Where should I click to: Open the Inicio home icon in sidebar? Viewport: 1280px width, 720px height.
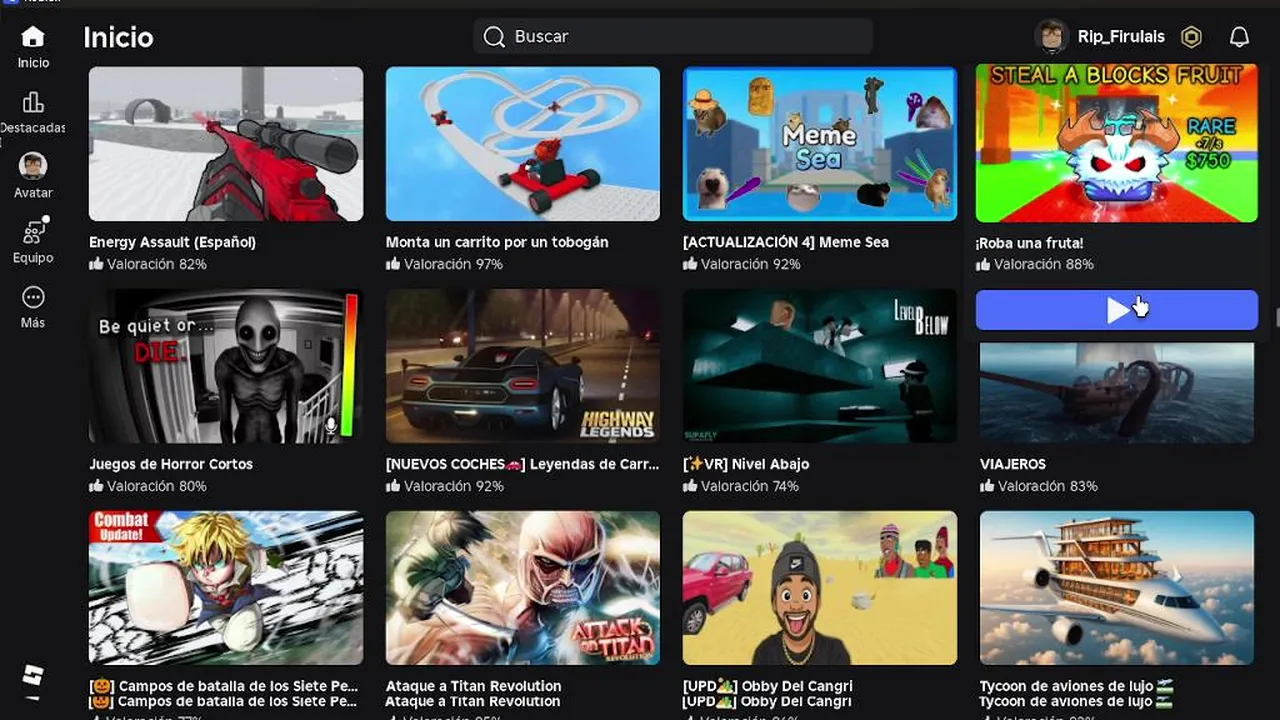pyautogui.click(x=33, y=38)
